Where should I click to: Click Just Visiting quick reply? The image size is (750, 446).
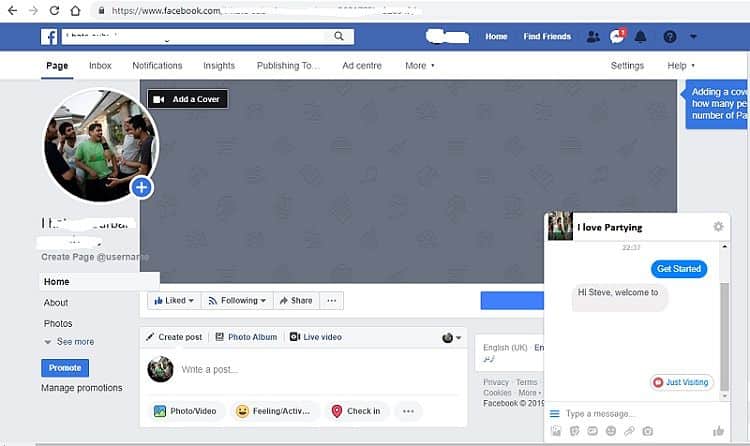coord(682,382)
